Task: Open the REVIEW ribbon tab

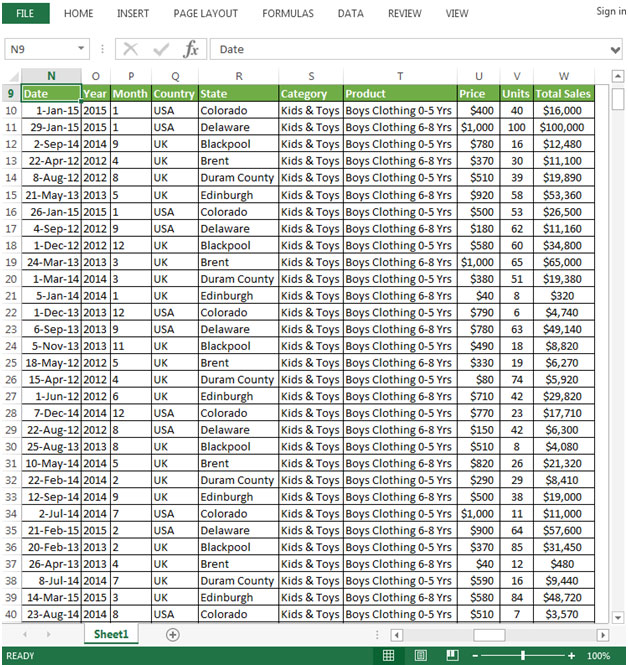Action: [405, 14]
